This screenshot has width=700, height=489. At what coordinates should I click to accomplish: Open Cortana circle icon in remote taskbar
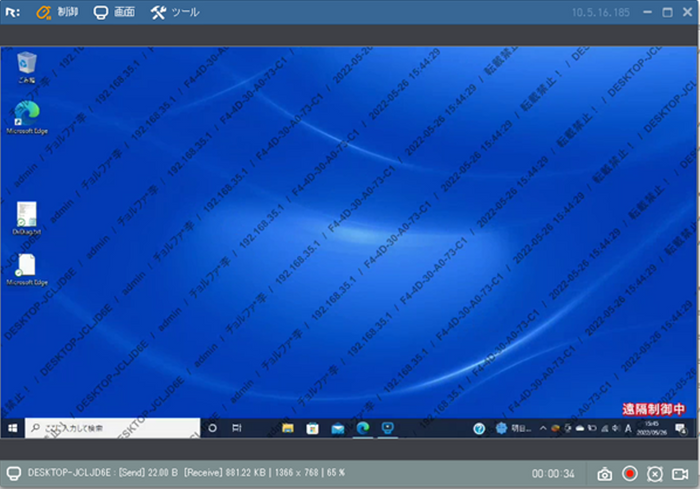212,428
